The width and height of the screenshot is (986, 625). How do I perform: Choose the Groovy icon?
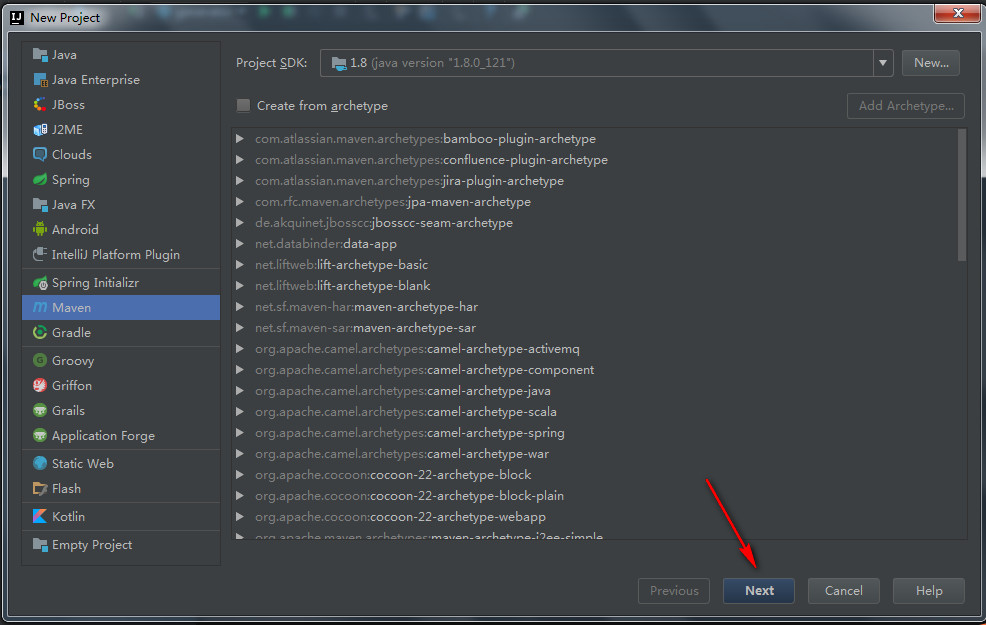pyautogui.click(x=40, y=360)
